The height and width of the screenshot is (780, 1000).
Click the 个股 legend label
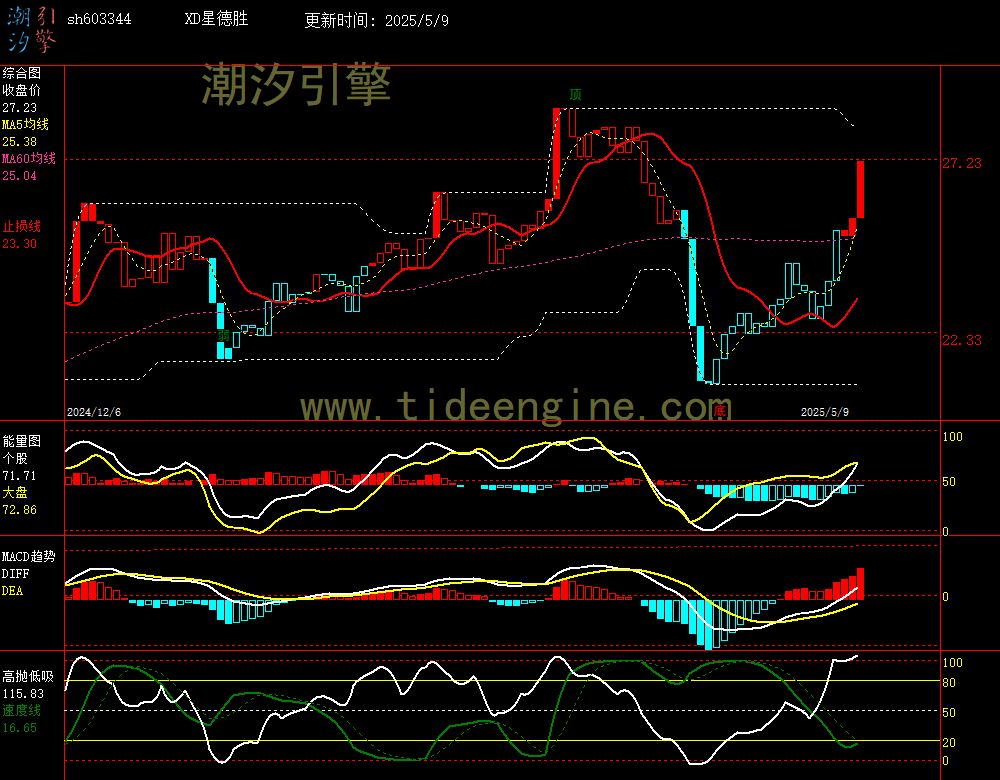pos(15,459)
